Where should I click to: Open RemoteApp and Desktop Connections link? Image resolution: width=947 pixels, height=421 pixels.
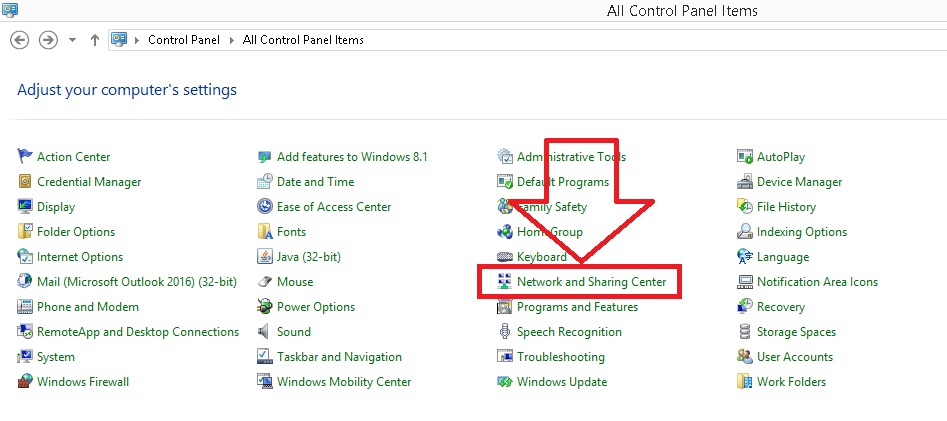[138, 332]
